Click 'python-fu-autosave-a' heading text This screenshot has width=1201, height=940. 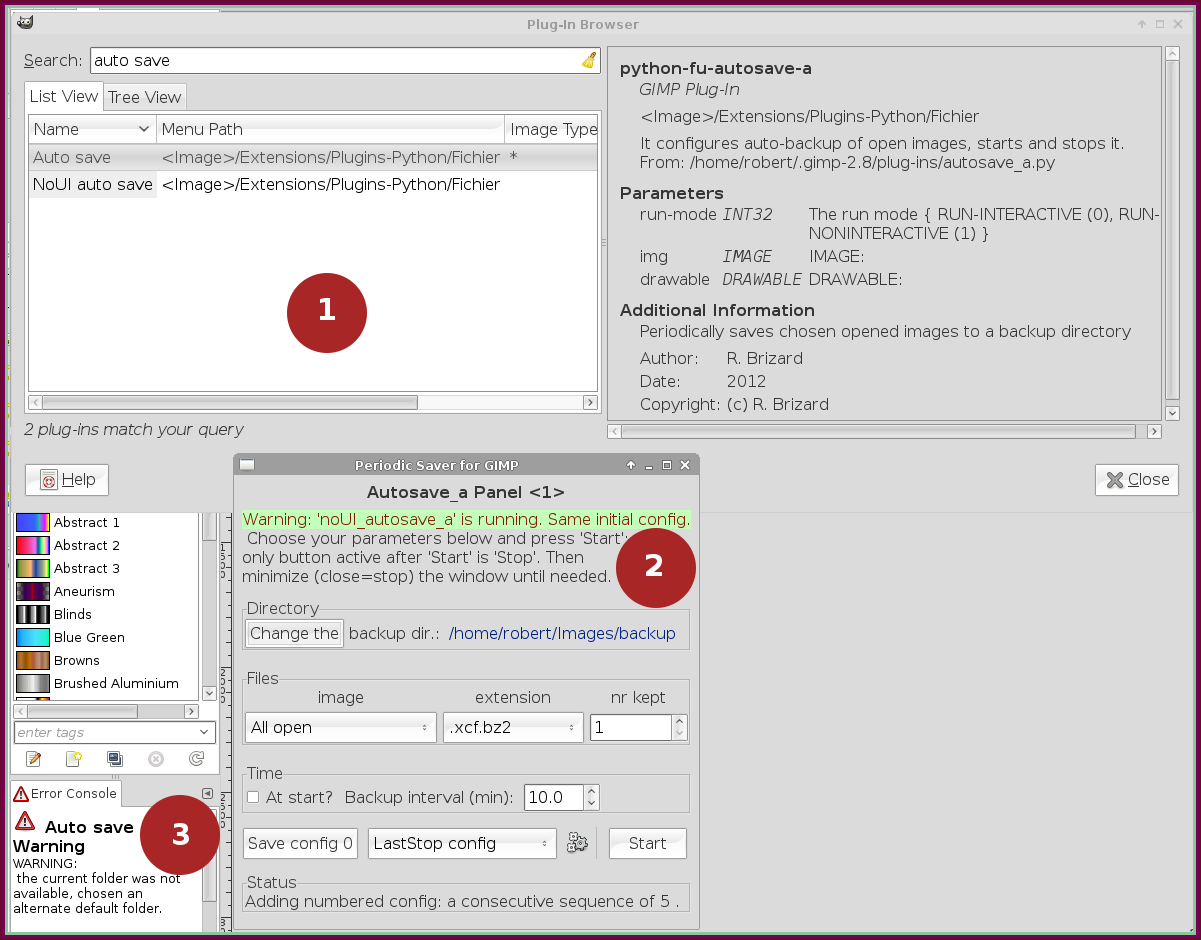point(715,68)
